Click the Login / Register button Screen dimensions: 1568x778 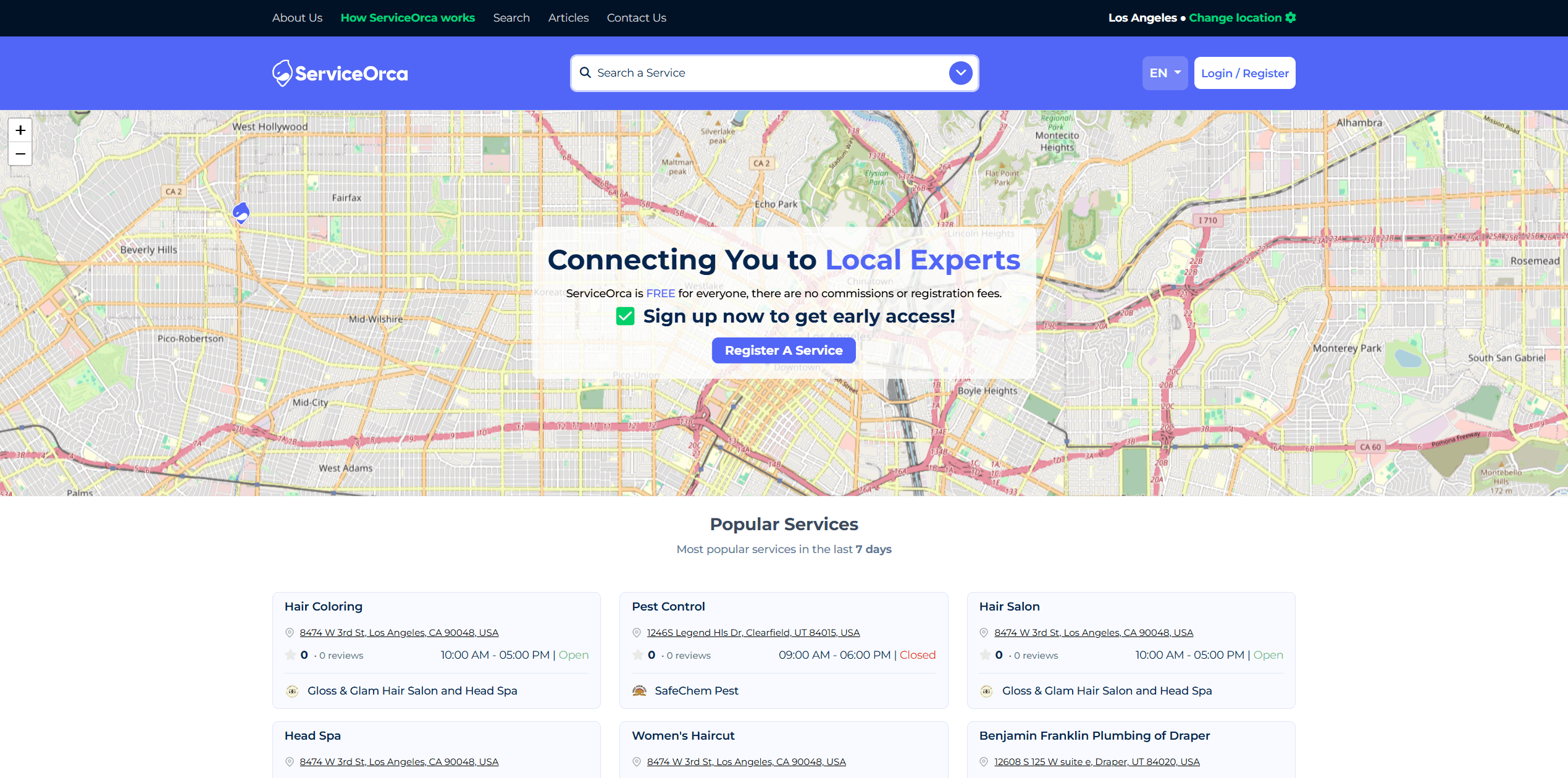(1244, 73)
